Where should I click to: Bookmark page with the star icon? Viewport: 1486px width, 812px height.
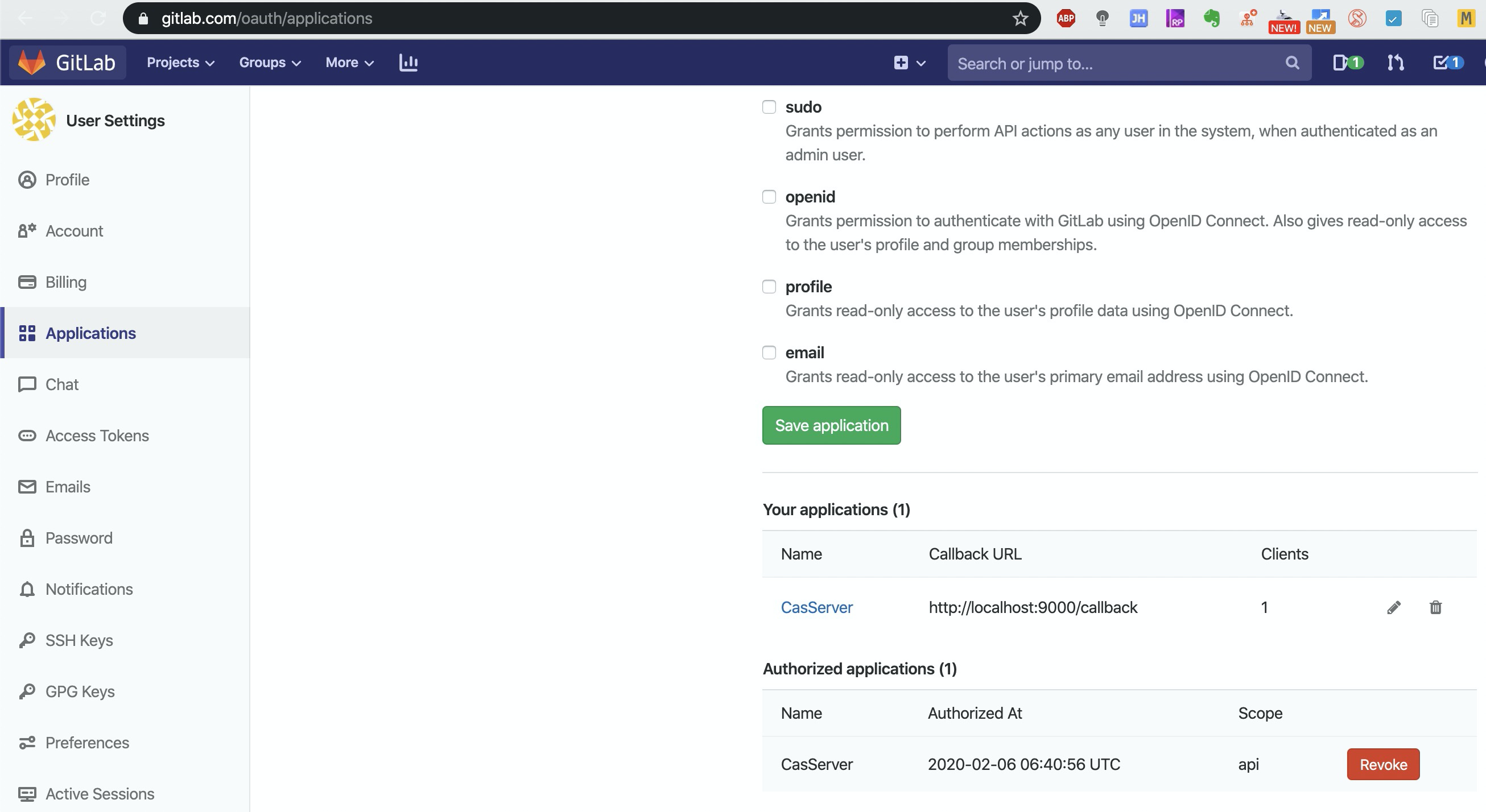[1020, 18]
